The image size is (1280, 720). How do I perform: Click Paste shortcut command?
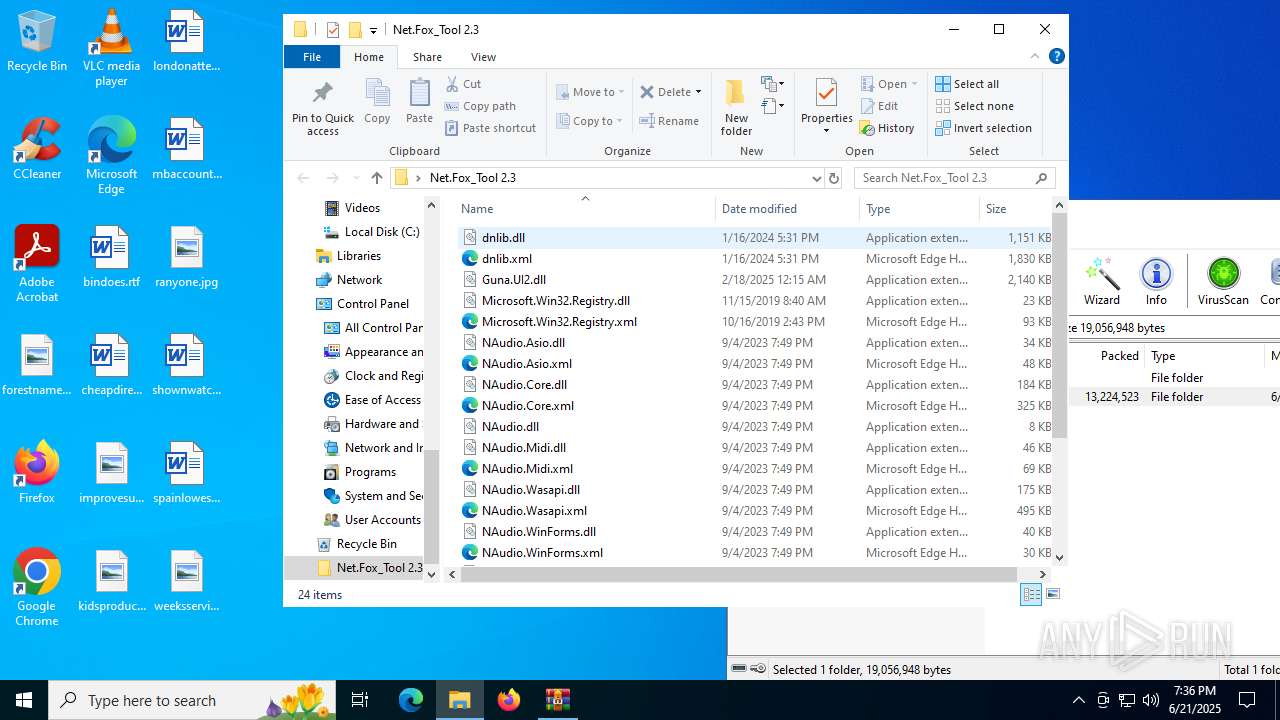(490, 128)
